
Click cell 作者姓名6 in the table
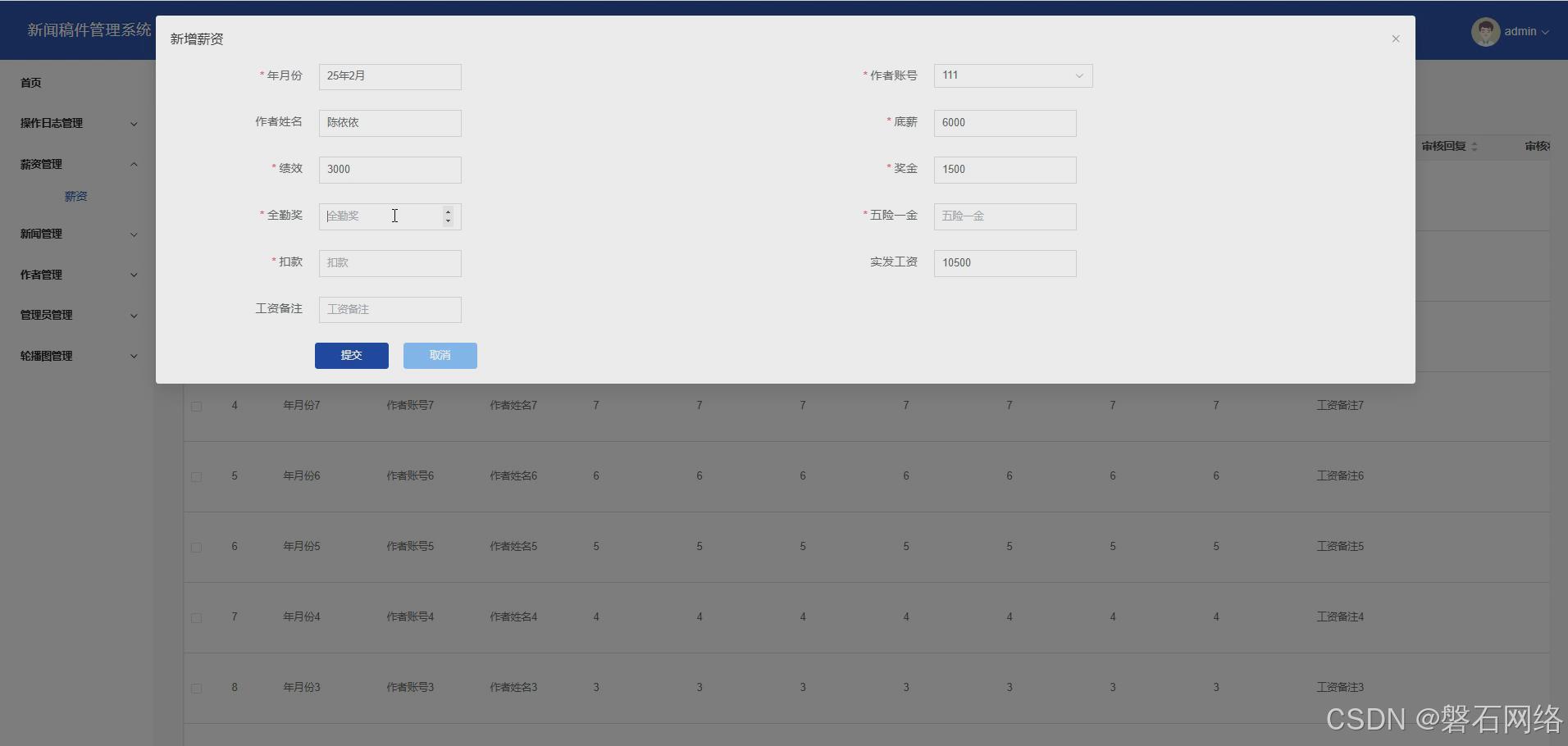pos(513,476)
